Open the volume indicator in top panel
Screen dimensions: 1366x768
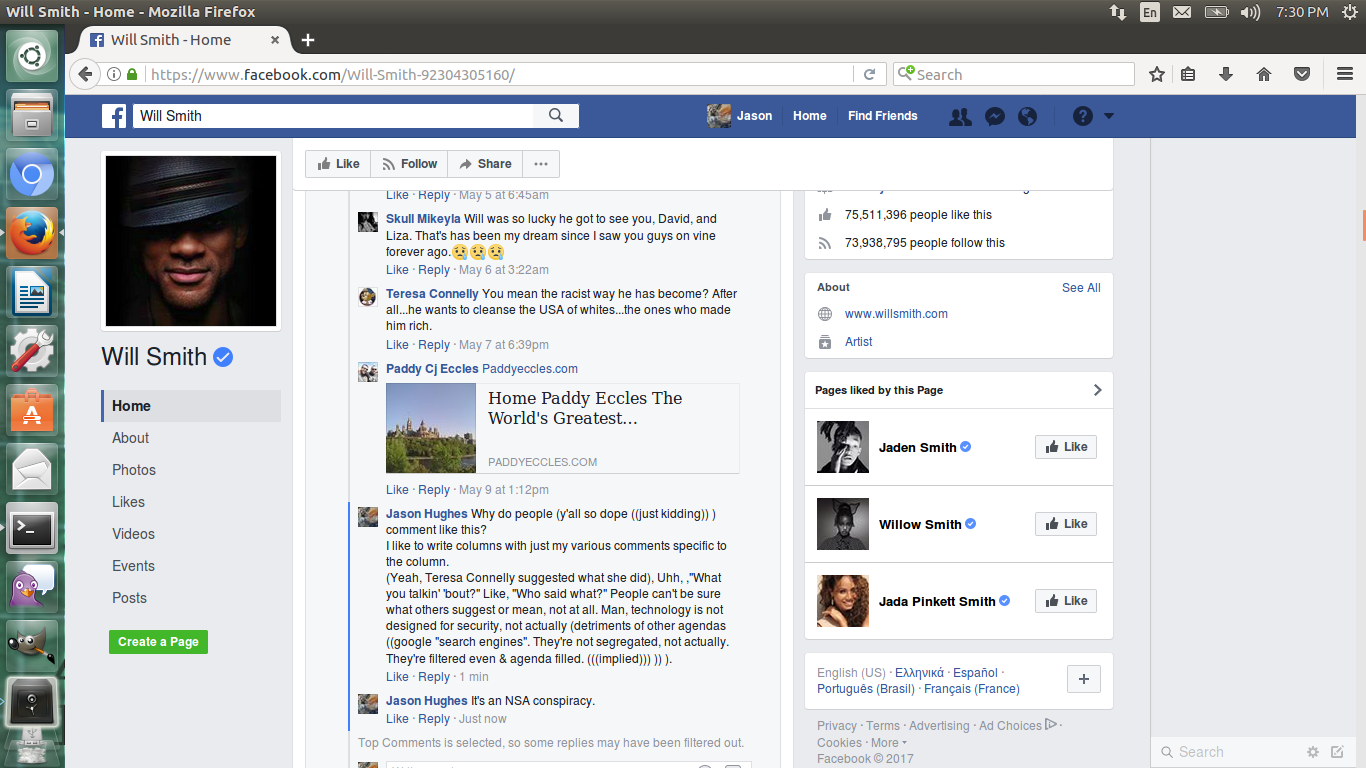click(x=1250, y=12)
